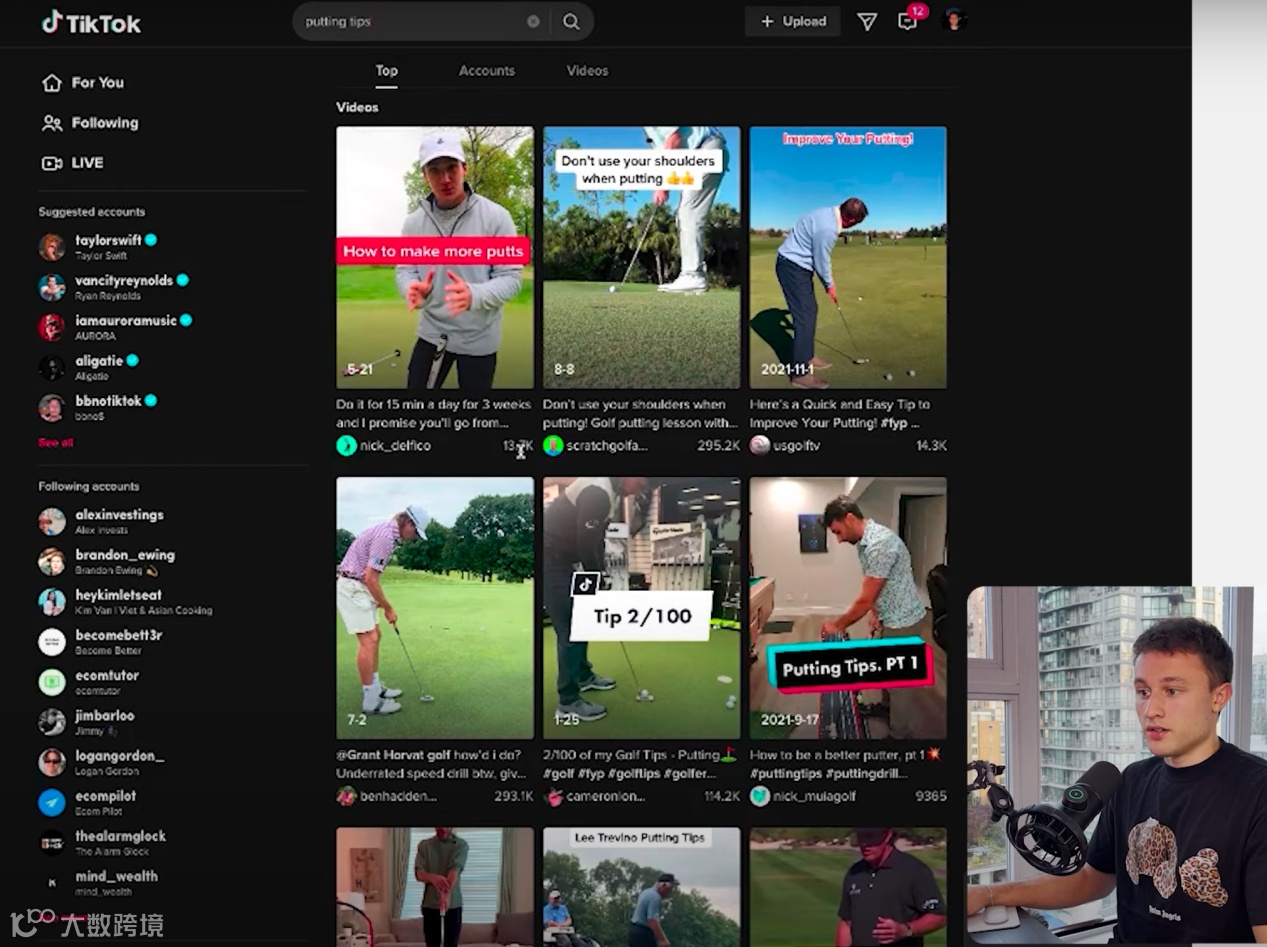The width and height of the screenshot is (1267, 947).
Task: Click ecomtutor's avatar
Action: tap(52, 682)
